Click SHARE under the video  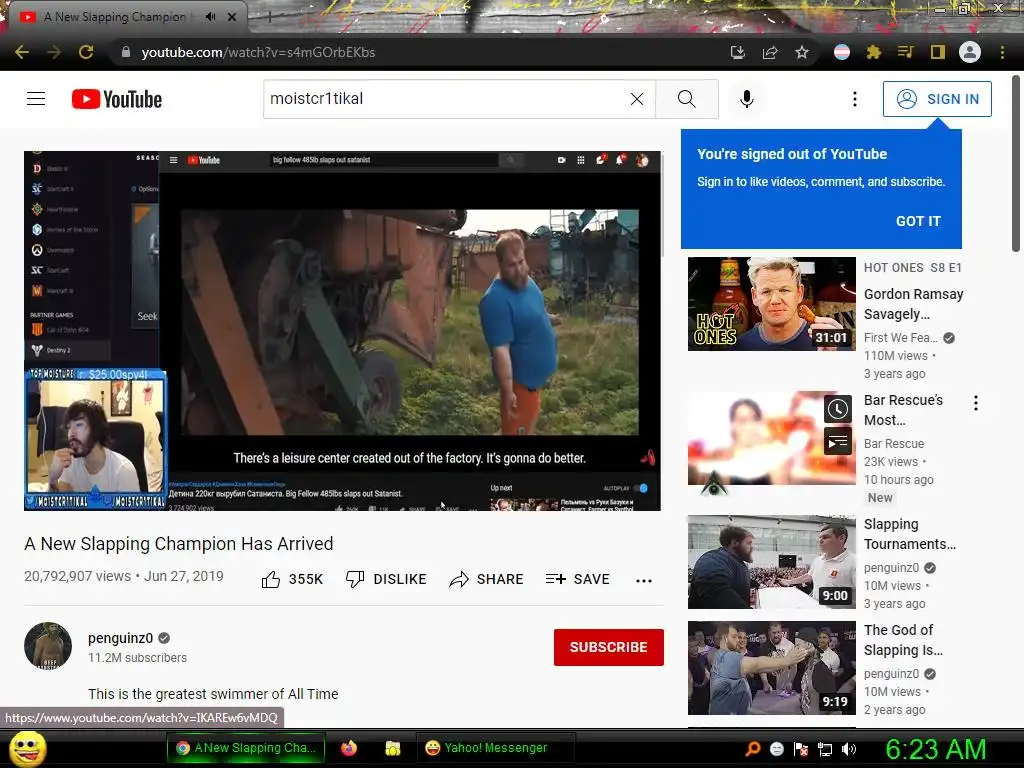[487, 579]
